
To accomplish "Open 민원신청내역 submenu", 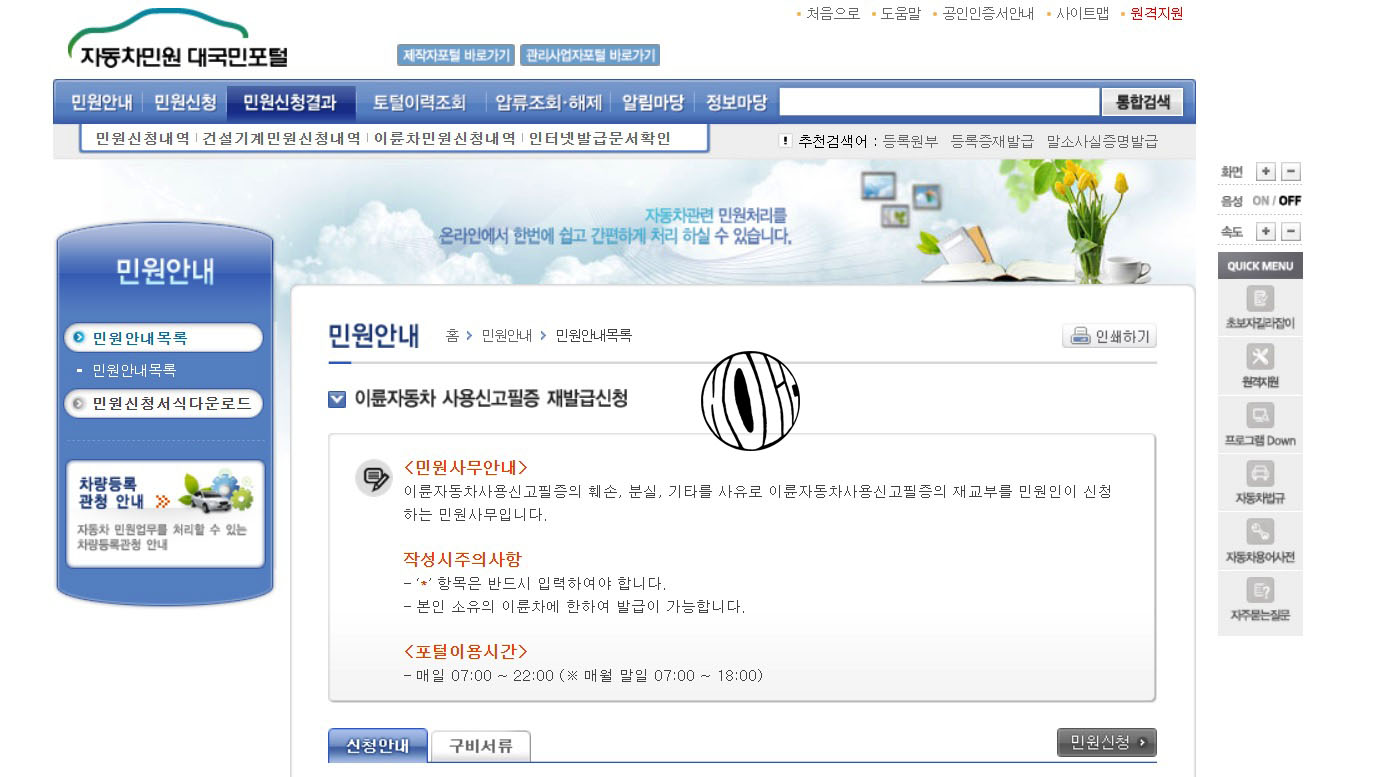I will click(x=142, y=139).
